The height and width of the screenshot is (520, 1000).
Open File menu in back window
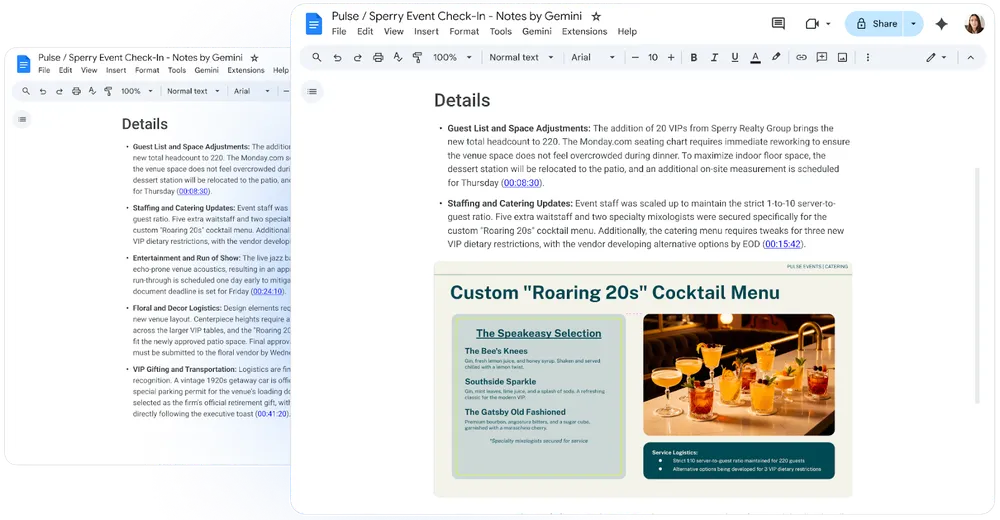point(44,71)
